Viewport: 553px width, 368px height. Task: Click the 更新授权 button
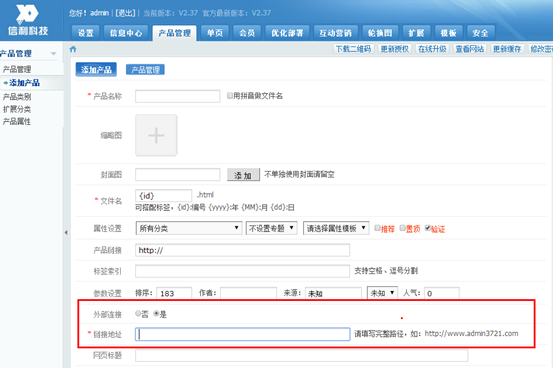[395, 49]
